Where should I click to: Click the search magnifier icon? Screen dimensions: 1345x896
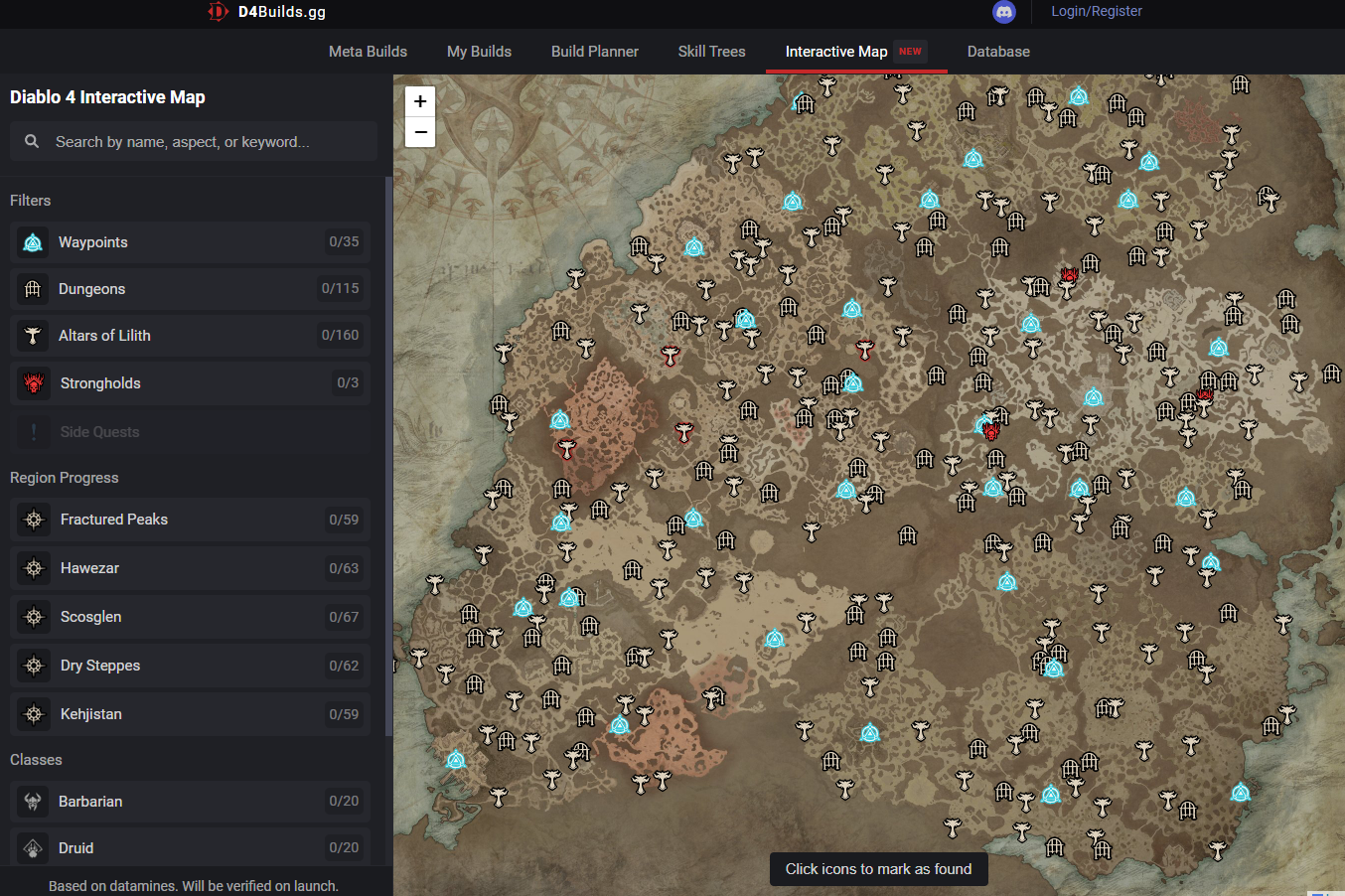click(32, 141)
